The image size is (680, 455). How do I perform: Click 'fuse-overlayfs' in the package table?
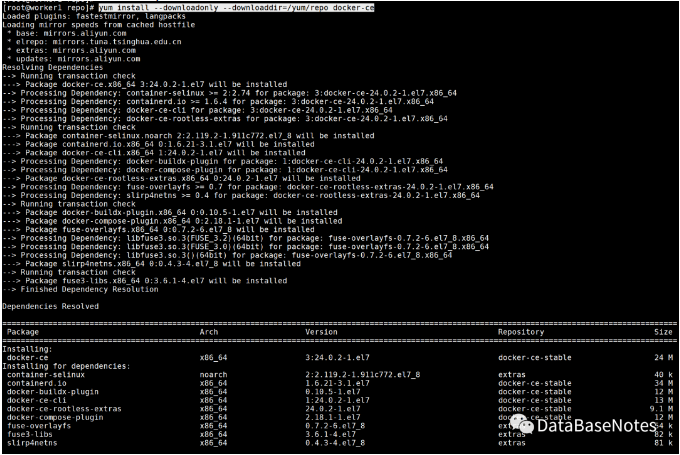(39, 426)
